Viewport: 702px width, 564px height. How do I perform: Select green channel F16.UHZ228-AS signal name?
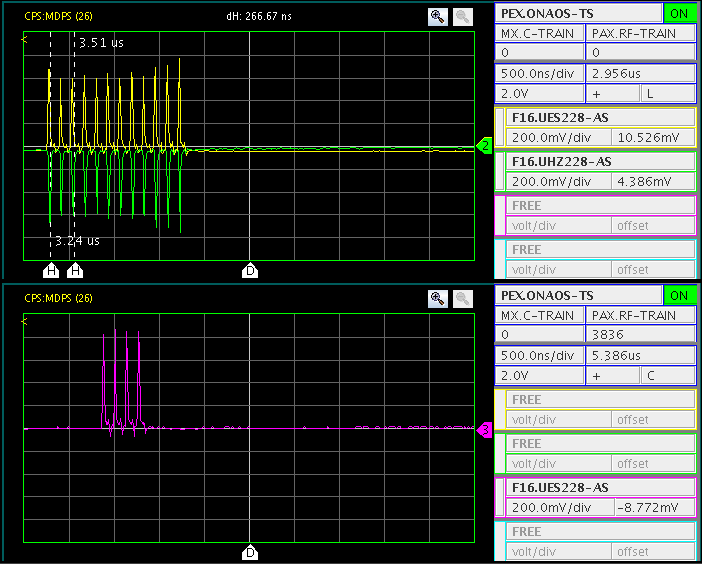pyautogui.click(x=600, y=162)
